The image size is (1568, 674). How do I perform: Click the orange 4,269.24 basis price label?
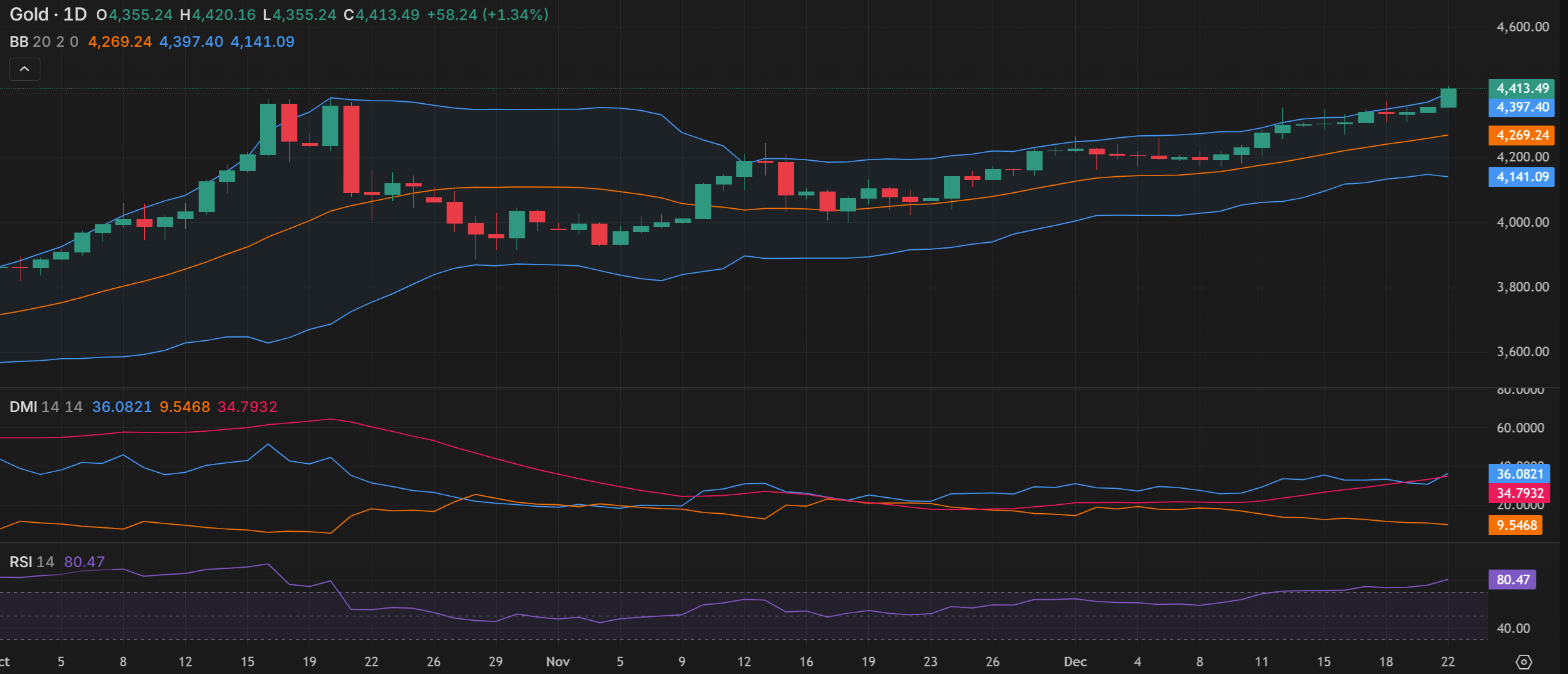[1522, 135]
